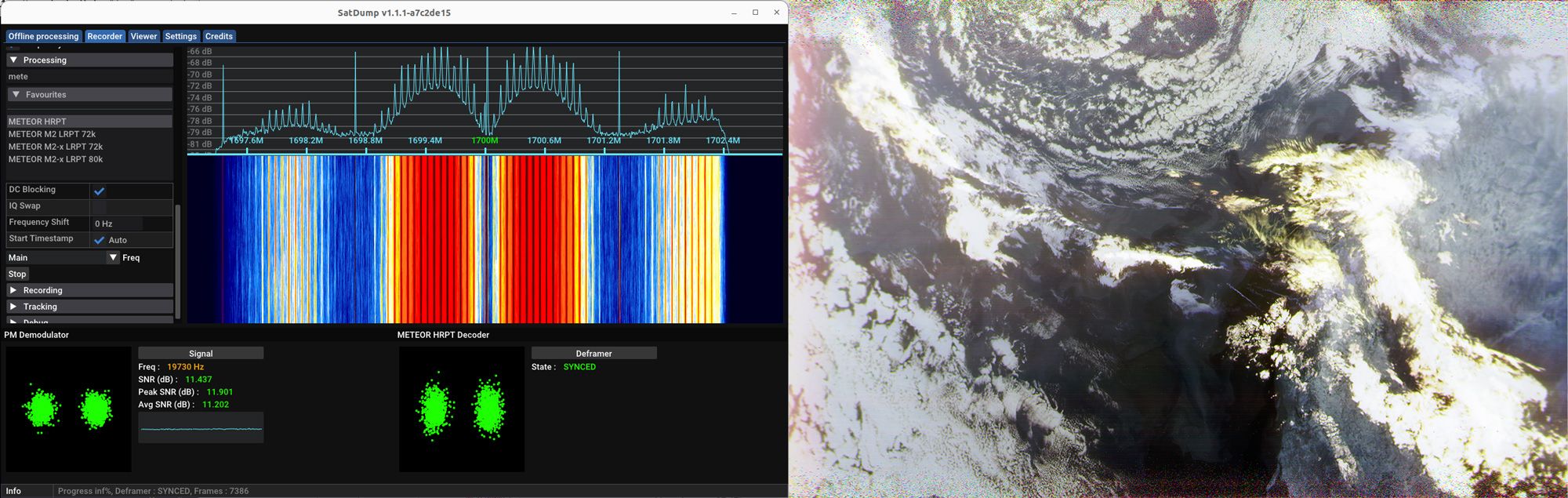The height and width of the screenshot is (498, 1568).
Task: Choose METEOR M2-x LRPT 80k pipeline
Action: coord(56,159)
